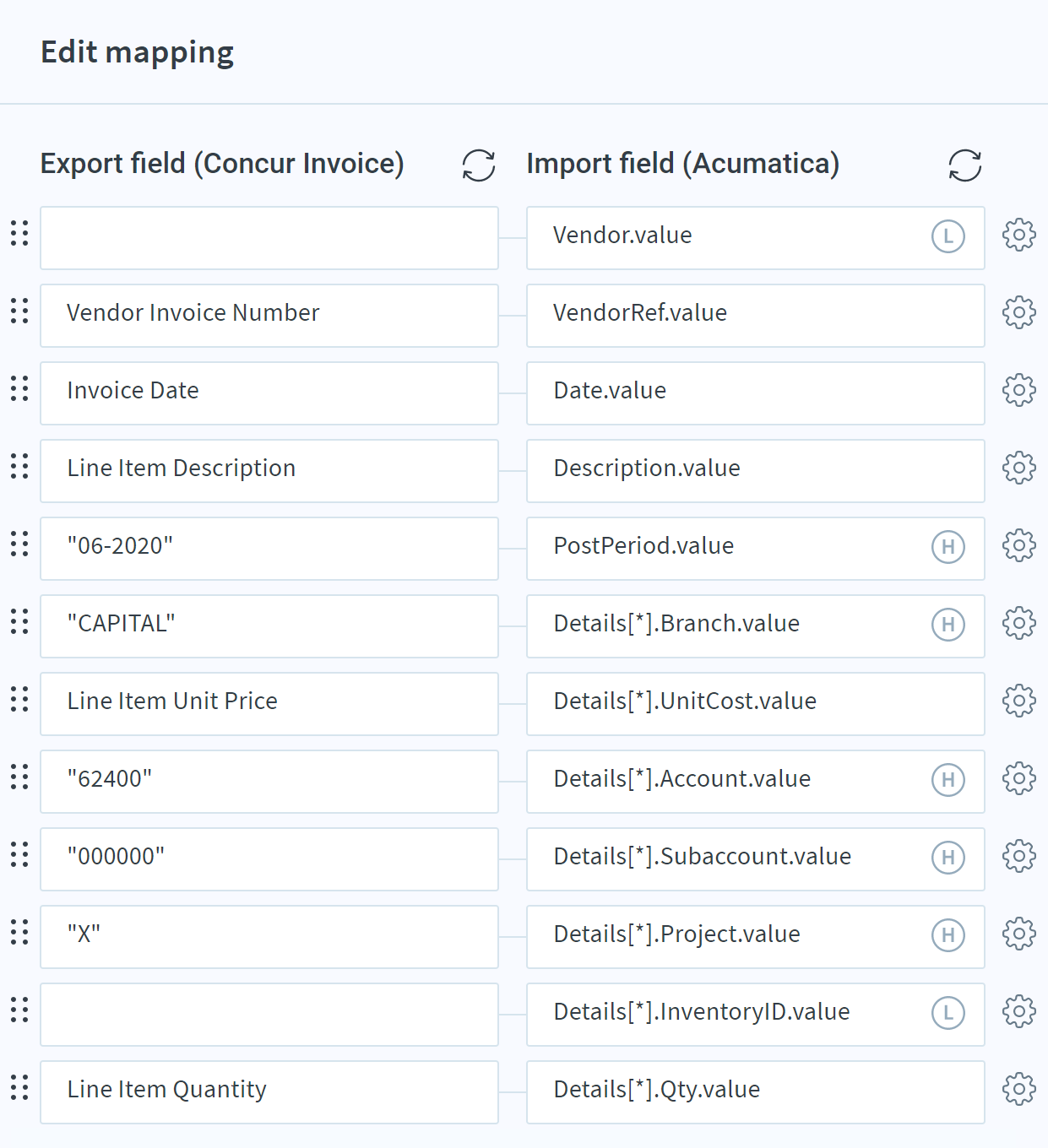Click the Line Item Description export field
The height and width of the screenshot is (1148, 1048).
[x=269, y=471]
